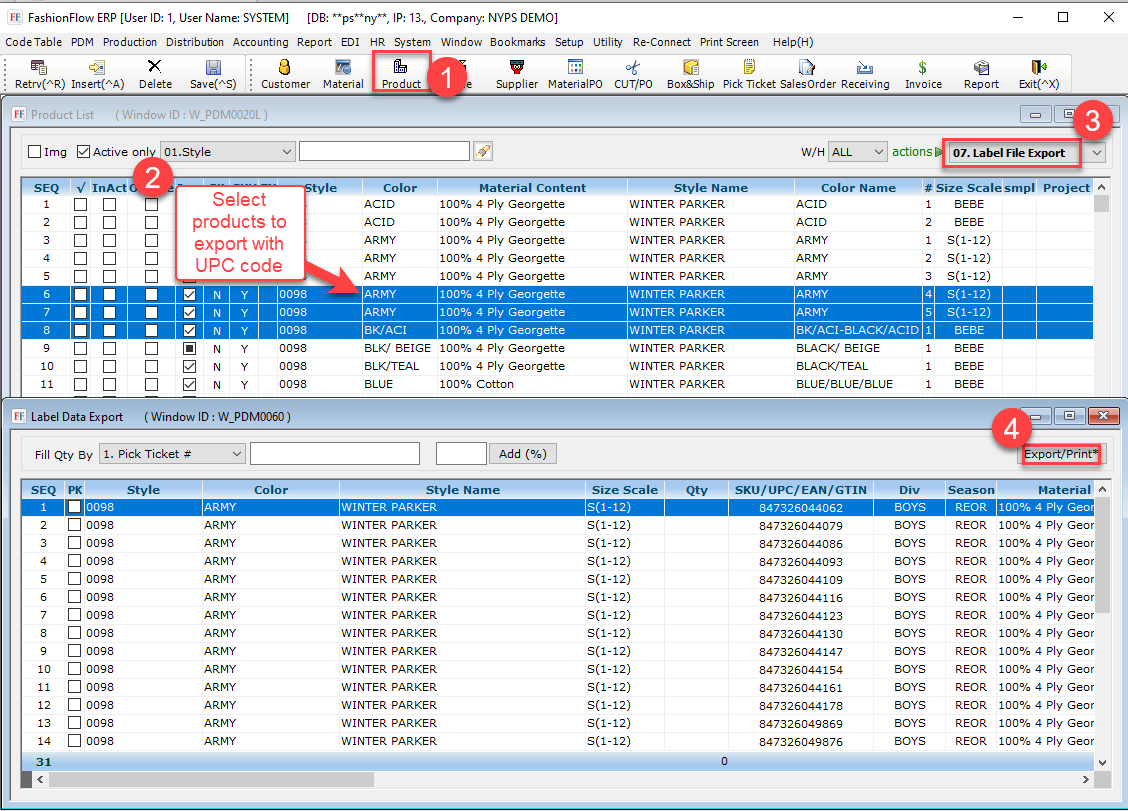Click the Add (%) button
The width and height of the screenshot is (1128, 811).
[522, 454]
